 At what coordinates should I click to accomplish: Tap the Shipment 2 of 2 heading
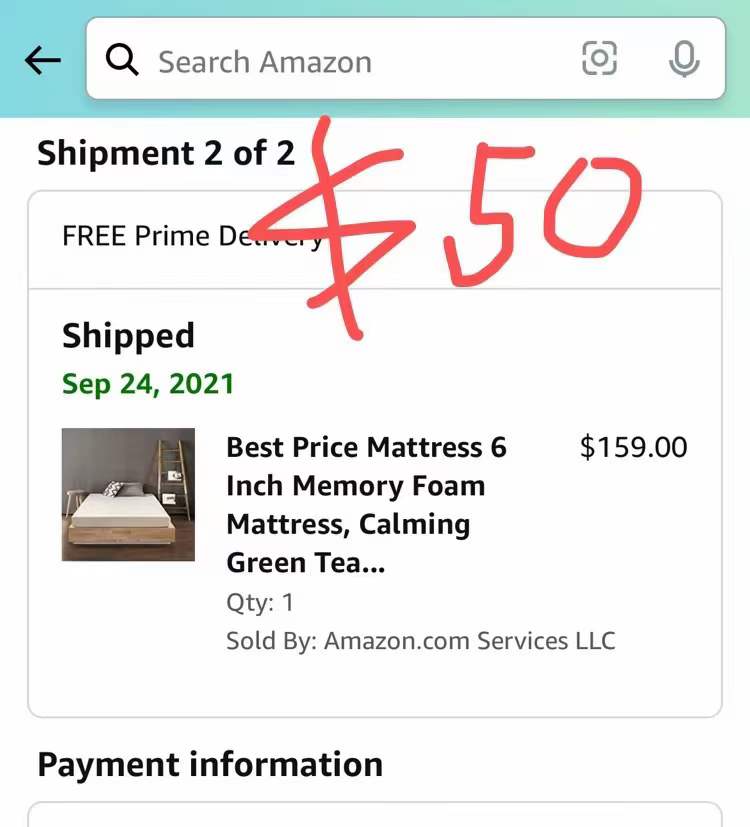(x=166, y=153)
